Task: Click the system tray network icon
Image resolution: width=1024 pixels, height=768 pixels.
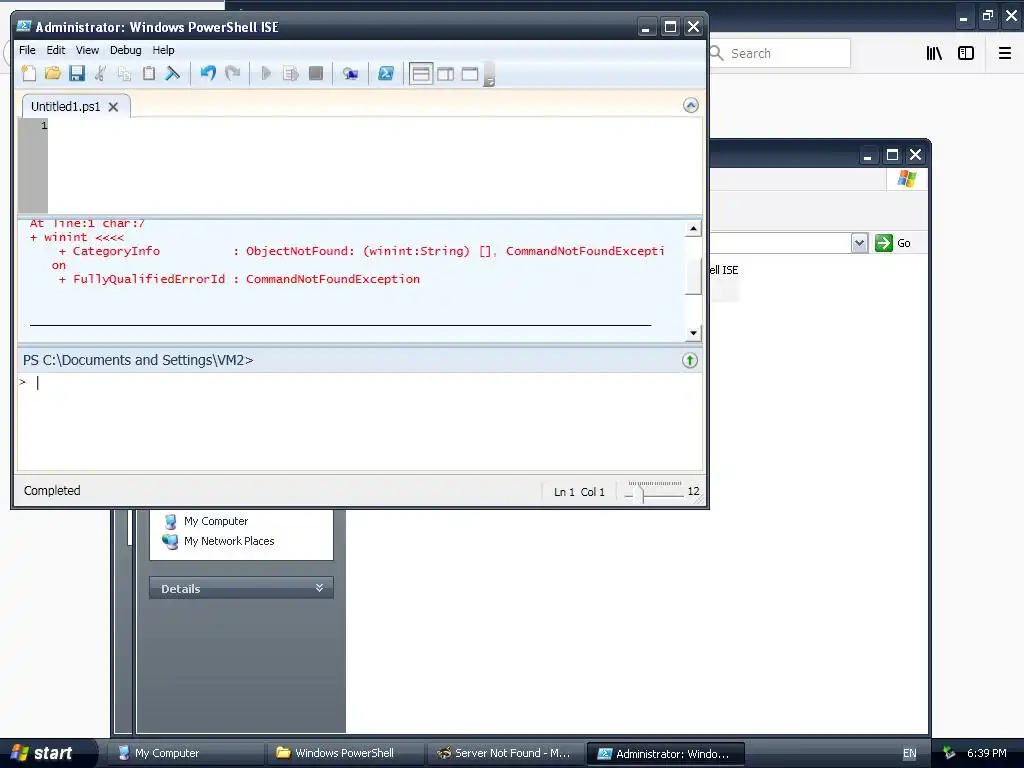Action: 949,753
